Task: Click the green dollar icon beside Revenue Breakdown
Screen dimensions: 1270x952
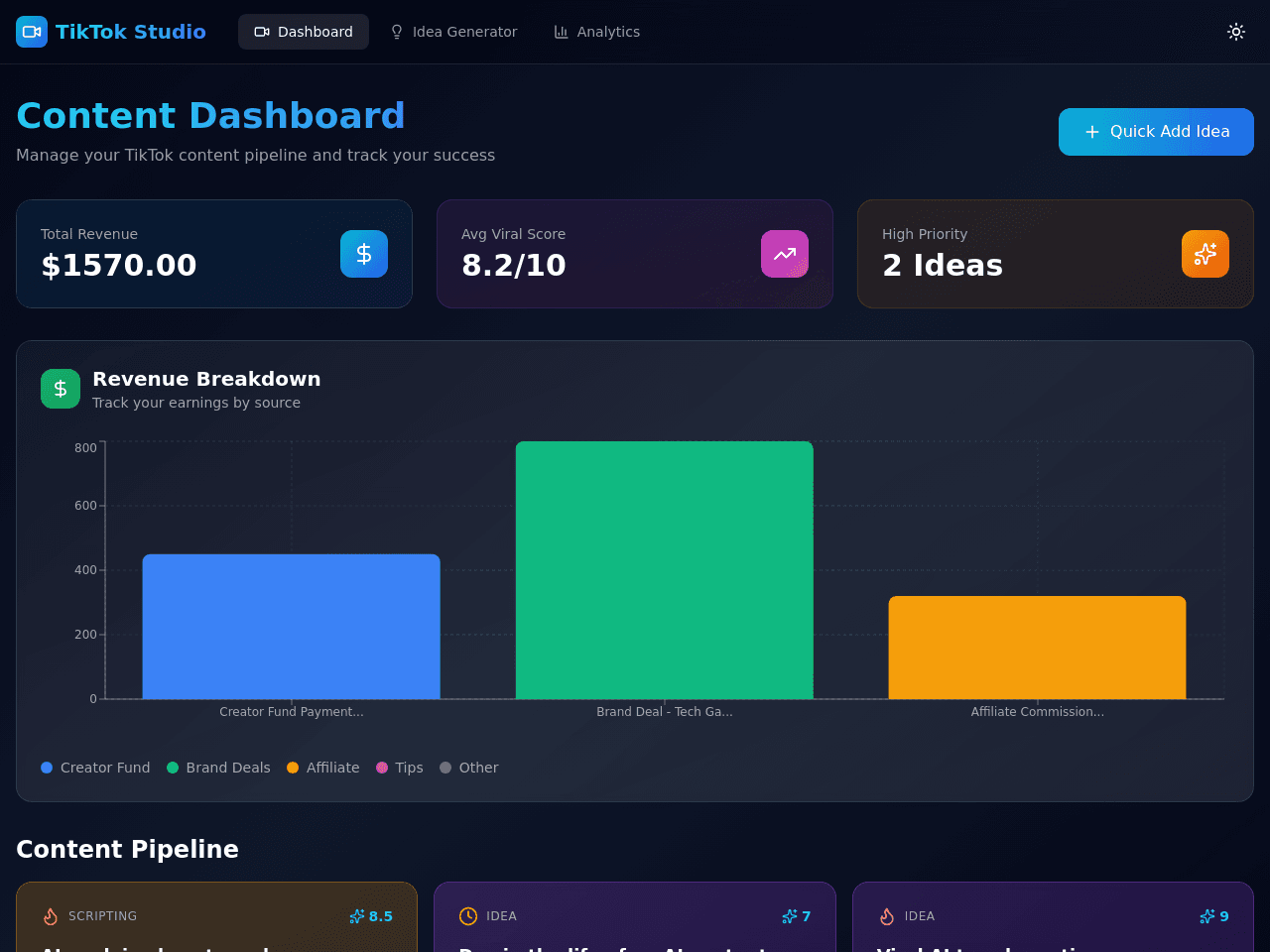Action: click(x=61, y=389)
